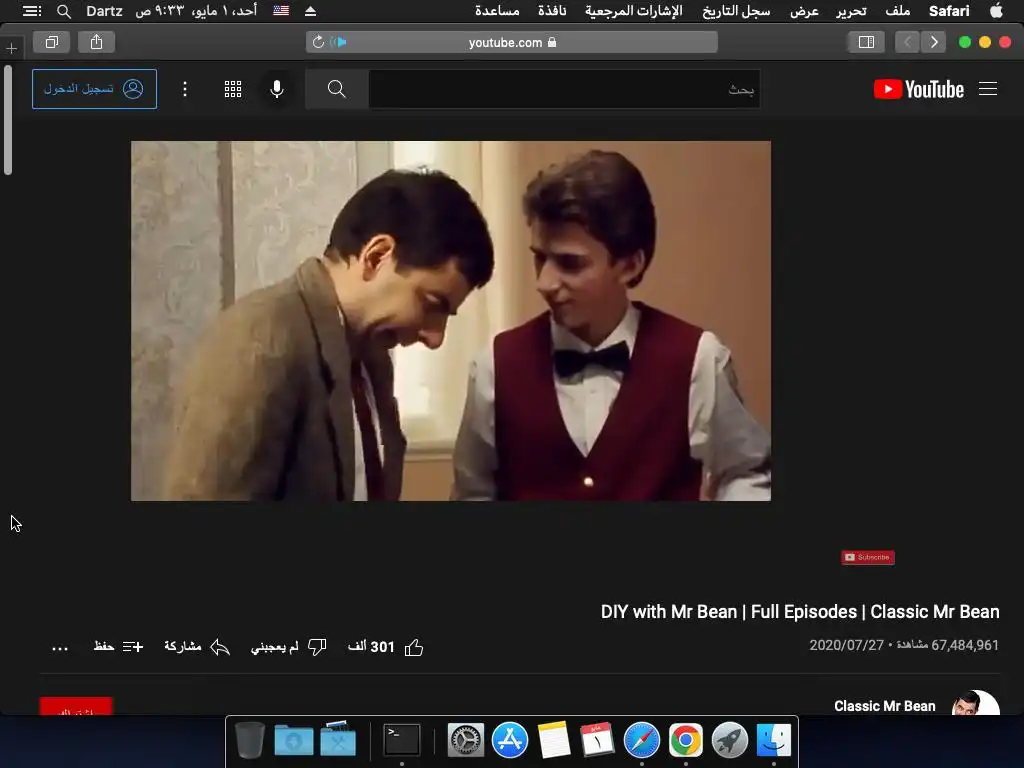The width and height of the screenshot is (1024, 768).
Task: Click the eject icon in menu bar
Action: (310, 11)
